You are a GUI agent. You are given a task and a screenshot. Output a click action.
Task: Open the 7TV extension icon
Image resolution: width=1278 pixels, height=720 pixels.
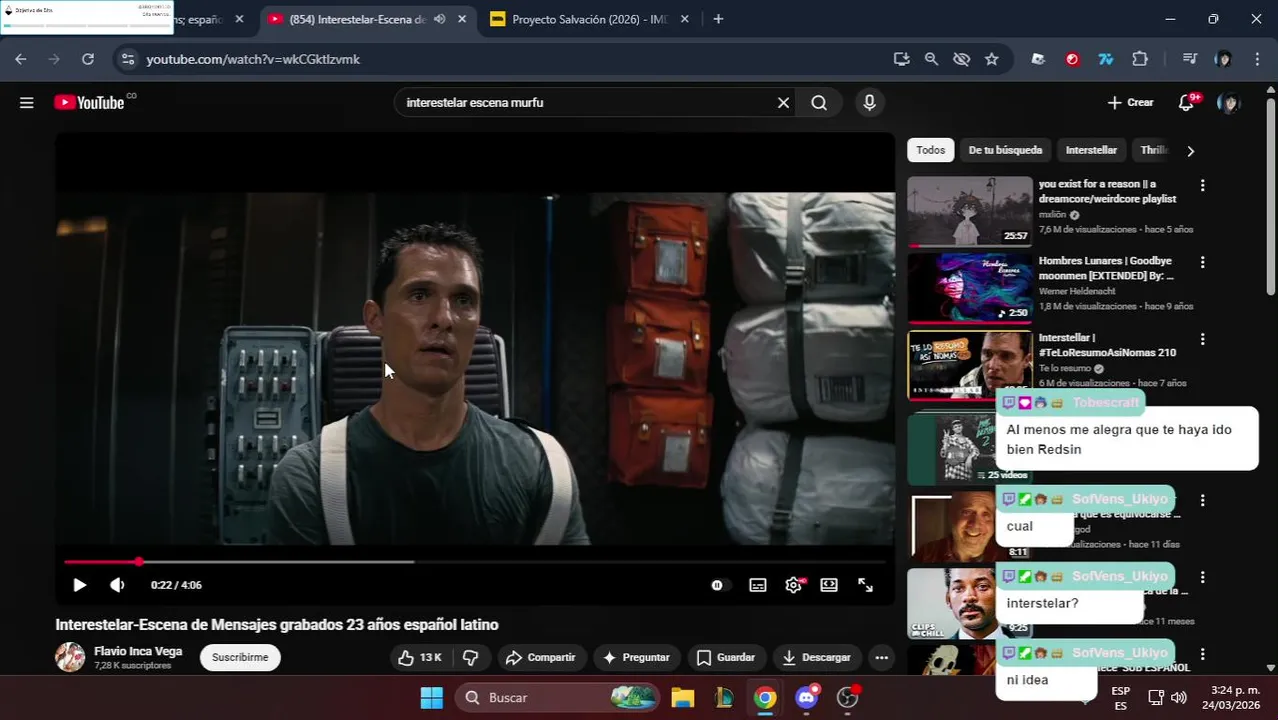pos(1106,59)
